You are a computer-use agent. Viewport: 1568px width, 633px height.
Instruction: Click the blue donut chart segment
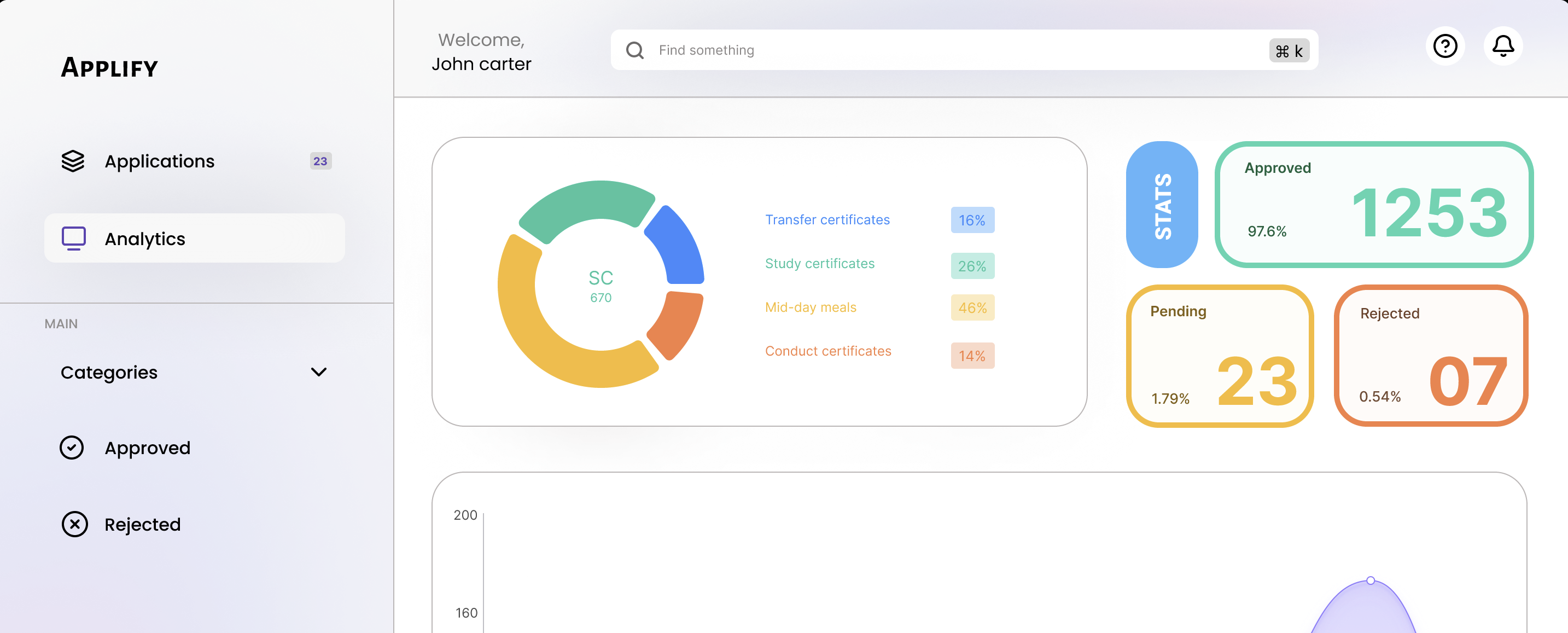coord(678,247)
